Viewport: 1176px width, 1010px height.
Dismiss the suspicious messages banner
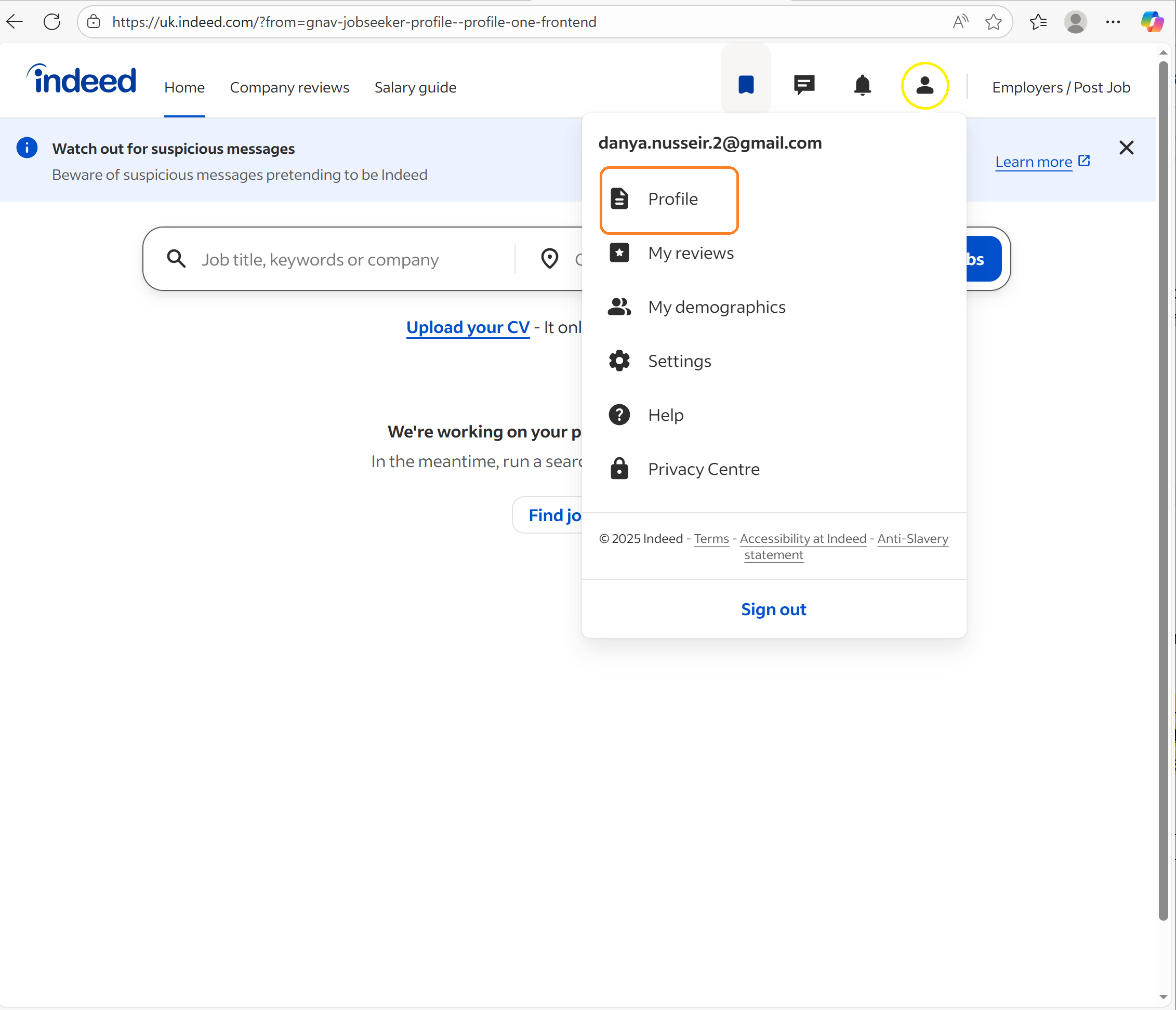pyautogui.click(x=1126, y=148)
